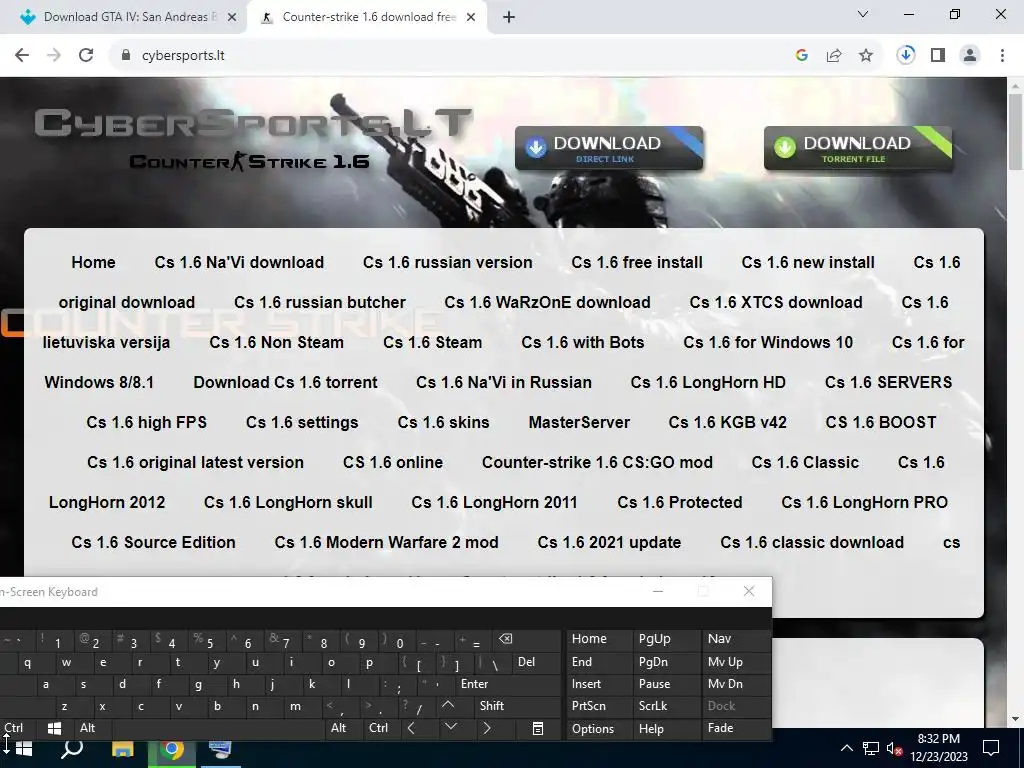Image resolution: width=1024 pixels, height=768 pixels.
Task: Open a new browser tab
Action: 509,18
